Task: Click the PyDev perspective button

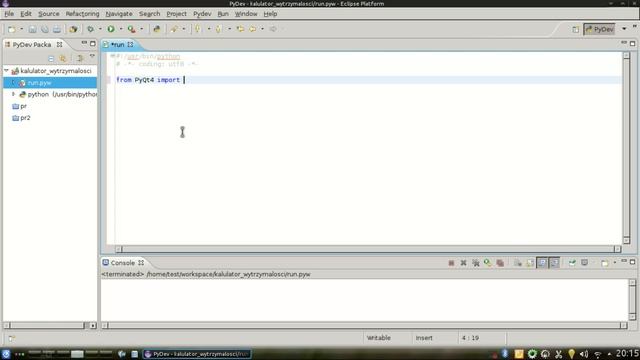Action: [x=599, y=29]
